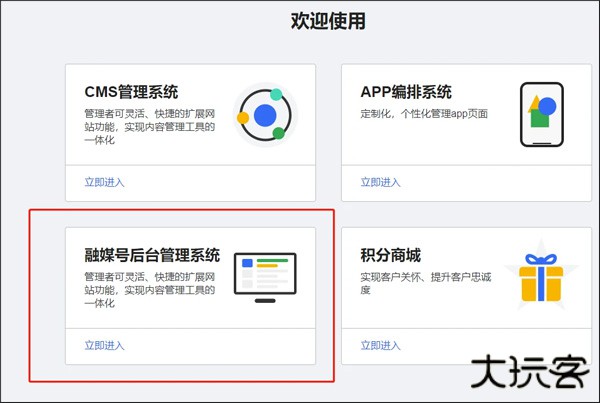Image resolution: width=600 pixels, height=403 pixels.
Task: Open 立即进入 link under 融媒号后台管理系统
Action: tap(104, 345)
